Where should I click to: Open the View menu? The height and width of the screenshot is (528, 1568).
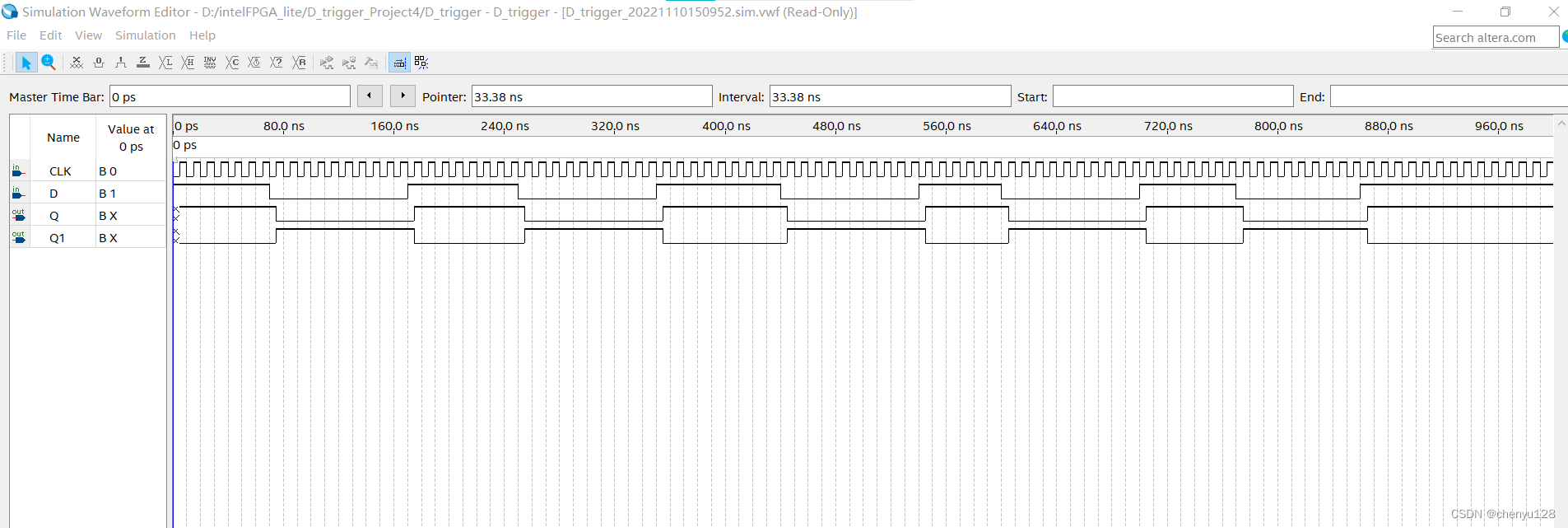click(88, 35)
